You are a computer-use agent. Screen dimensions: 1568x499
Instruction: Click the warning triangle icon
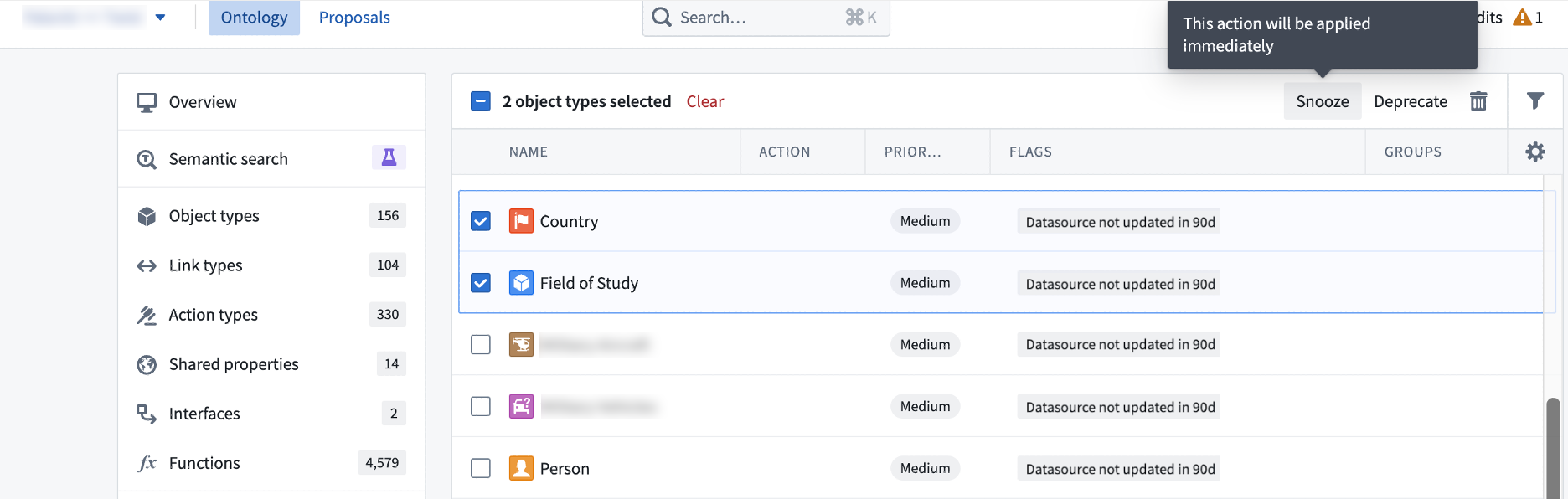tap(1522, 18)
